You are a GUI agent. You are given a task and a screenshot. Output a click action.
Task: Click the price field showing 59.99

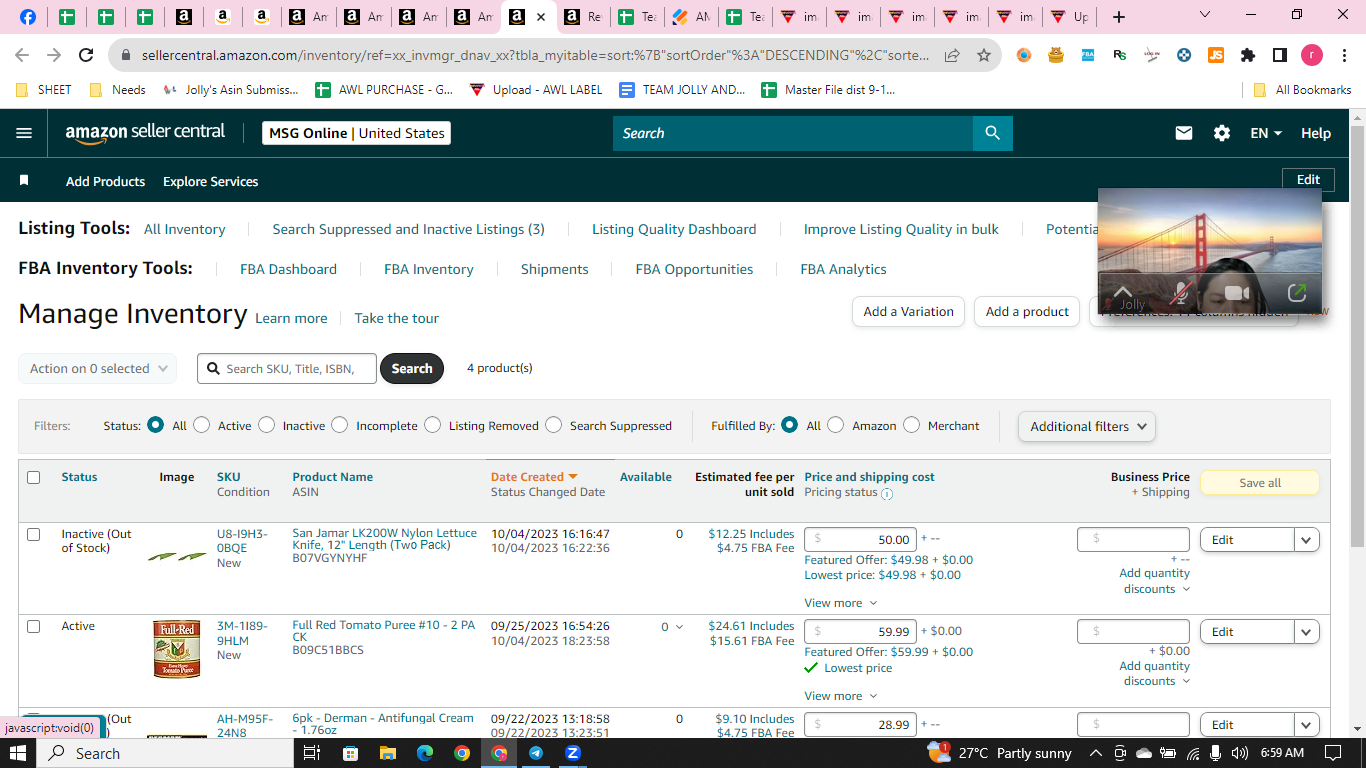click(x=860, y=632)
